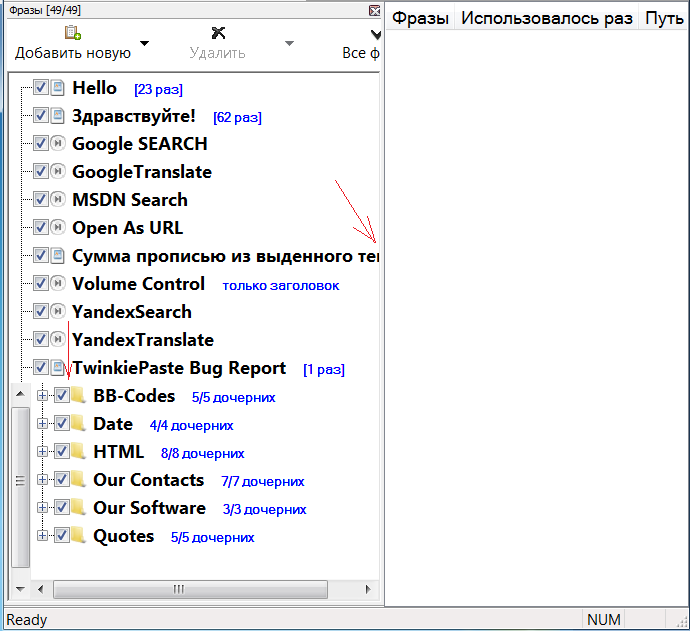This screenshot has height=631, width=691.
Task: Select the Our Software folder label
Action: [x=149, y=508]
